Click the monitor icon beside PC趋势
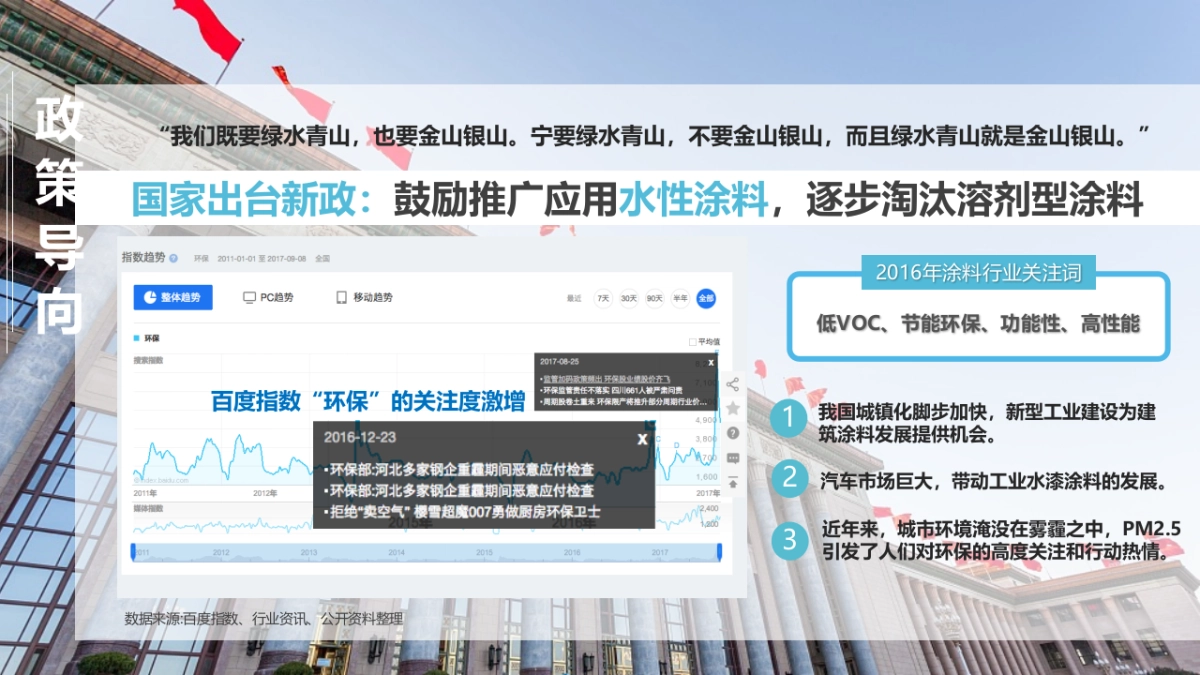The image size is (1200, 675). pos(250,296)
